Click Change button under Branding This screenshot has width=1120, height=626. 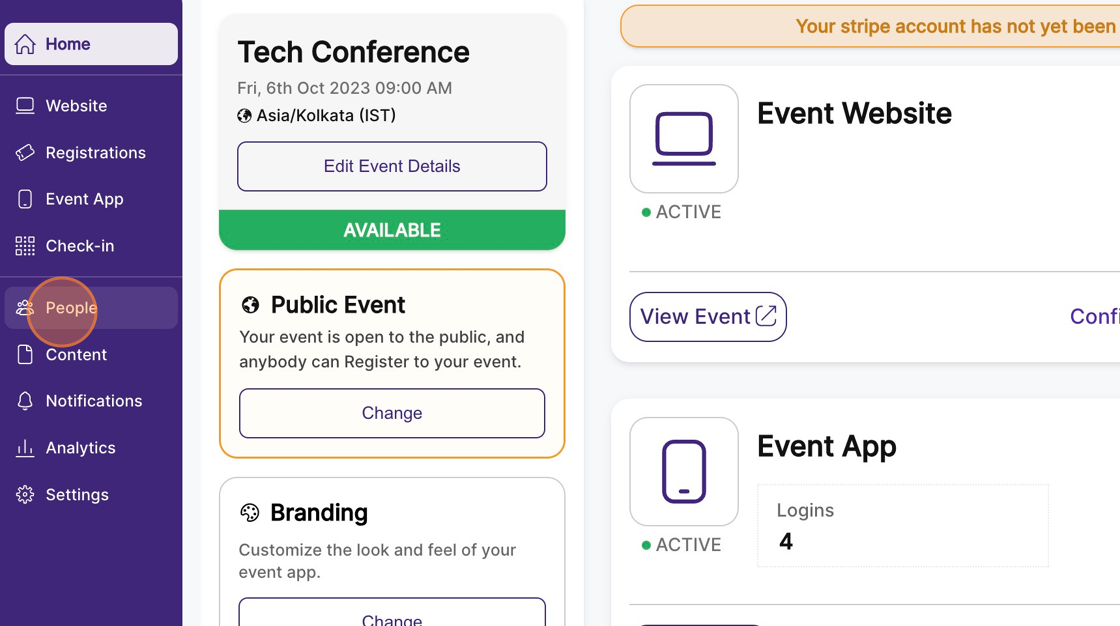click(x=392, y=615)
